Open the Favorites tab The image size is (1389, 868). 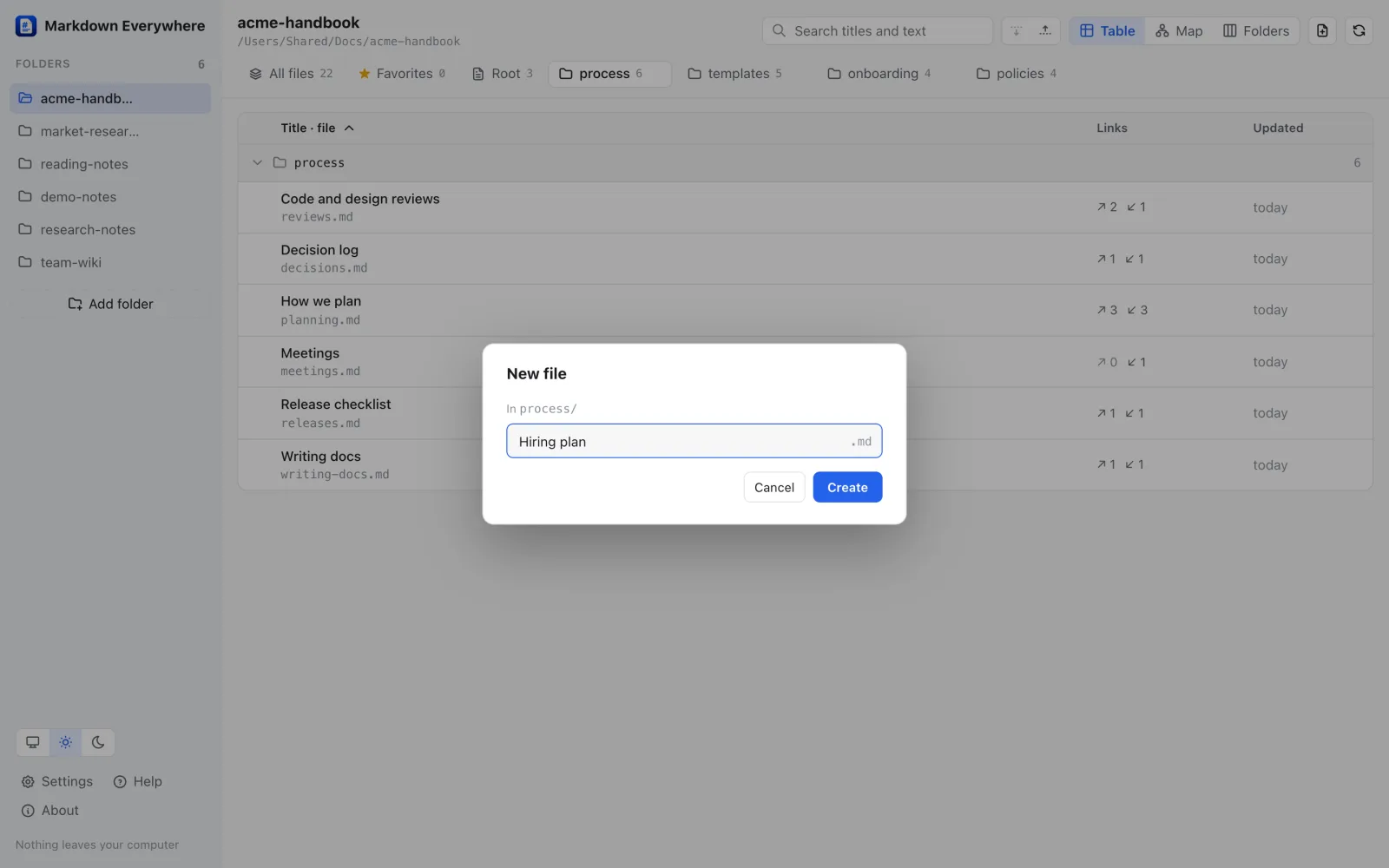(x=402, y=74)
